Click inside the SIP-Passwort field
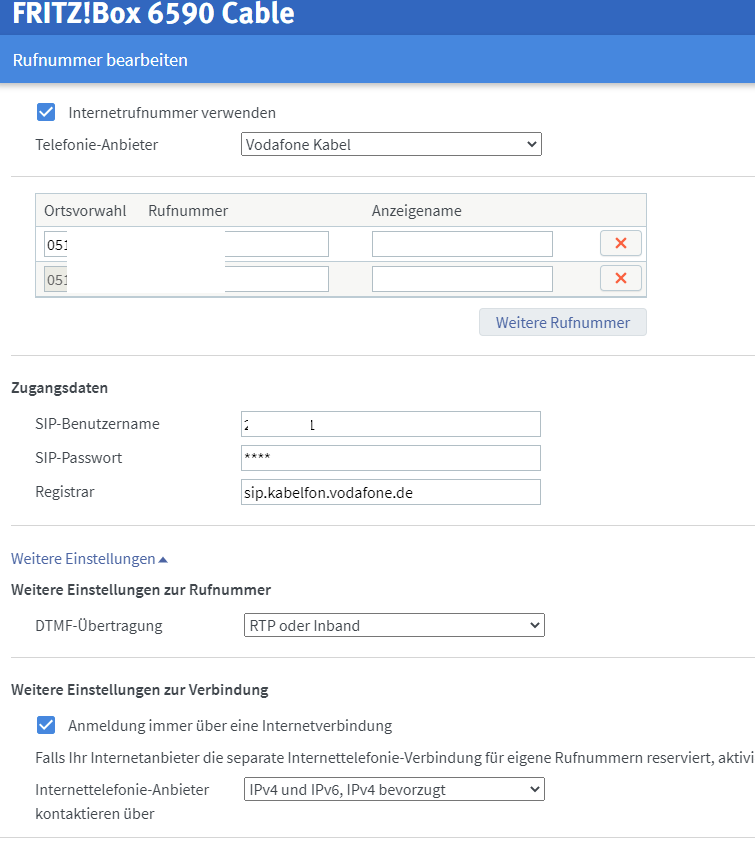Screen dimensions: 755x856 pos(389,458)
